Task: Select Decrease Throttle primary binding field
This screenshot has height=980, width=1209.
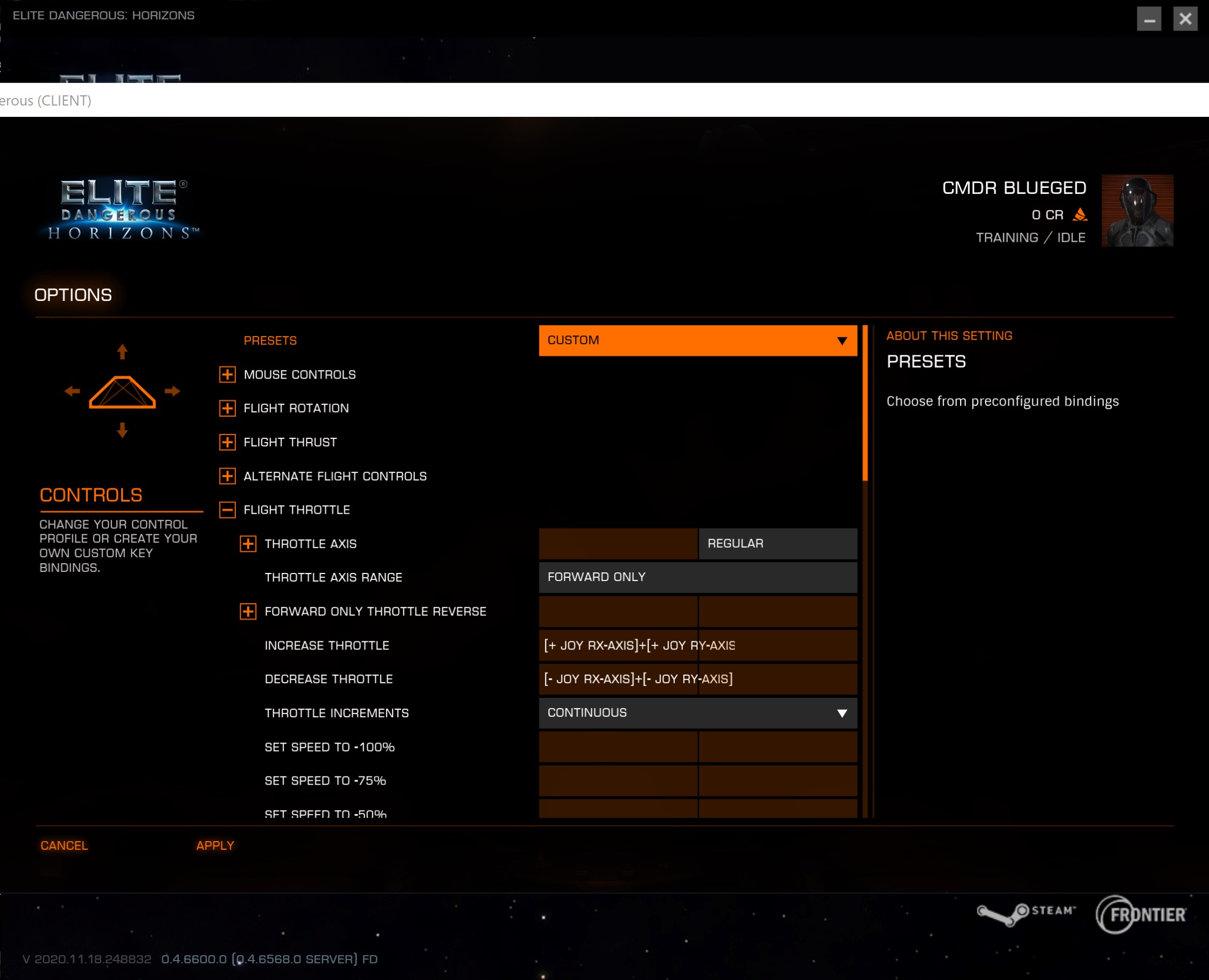Action: pos(618,678)
